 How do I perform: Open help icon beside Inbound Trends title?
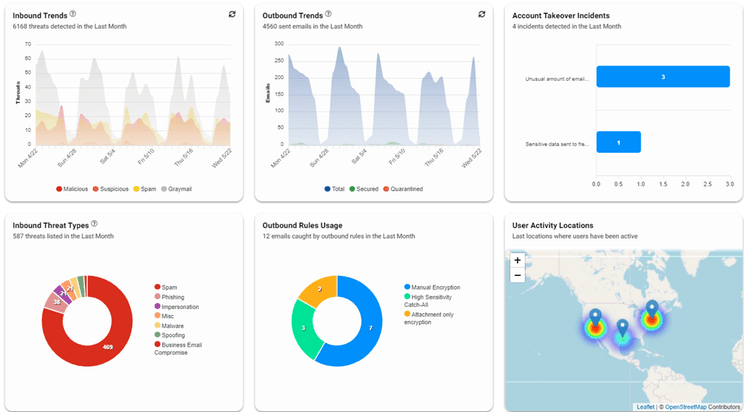pos(73,14)
